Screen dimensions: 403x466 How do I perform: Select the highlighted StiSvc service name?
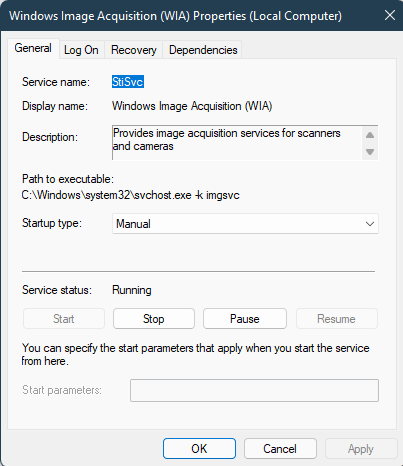128,82
